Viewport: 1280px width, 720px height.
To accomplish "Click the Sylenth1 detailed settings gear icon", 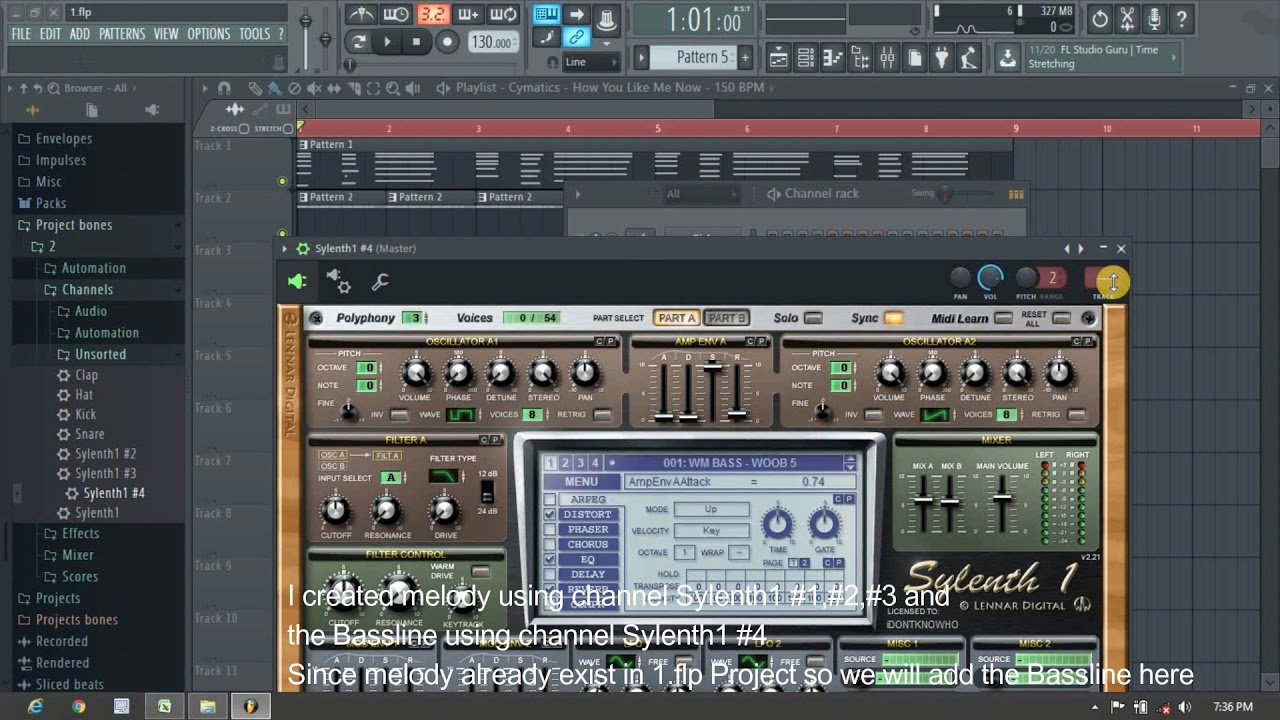I will pos(338,282).
